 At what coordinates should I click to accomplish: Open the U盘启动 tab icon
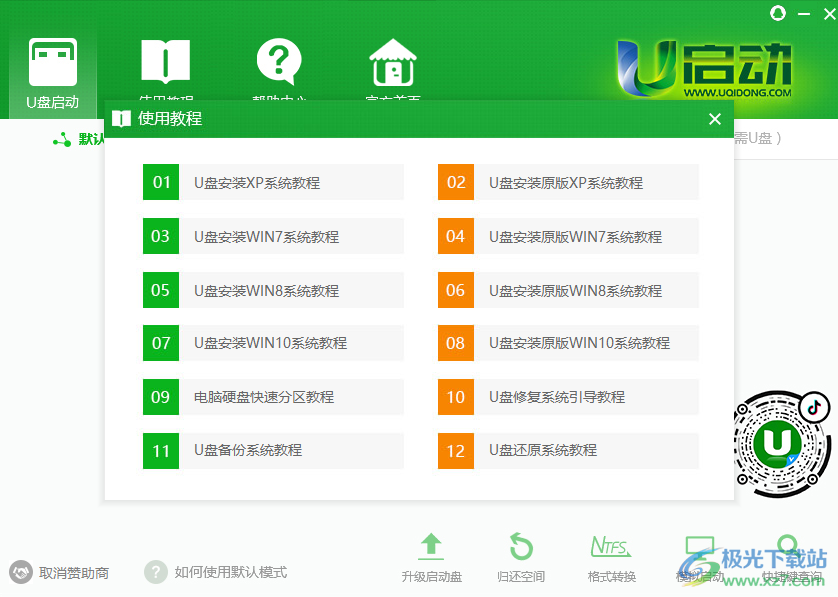pos(52,62)
